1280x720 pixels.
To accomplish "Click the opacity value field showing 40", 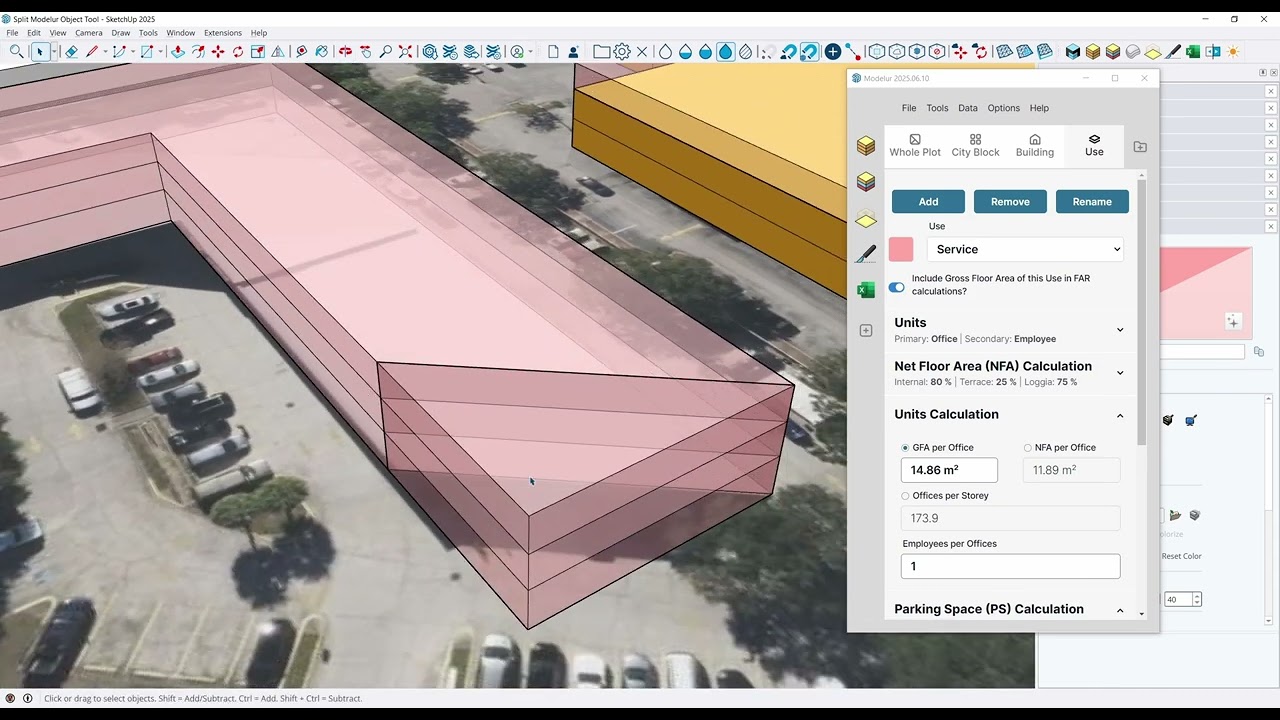I will [1177, 599].
